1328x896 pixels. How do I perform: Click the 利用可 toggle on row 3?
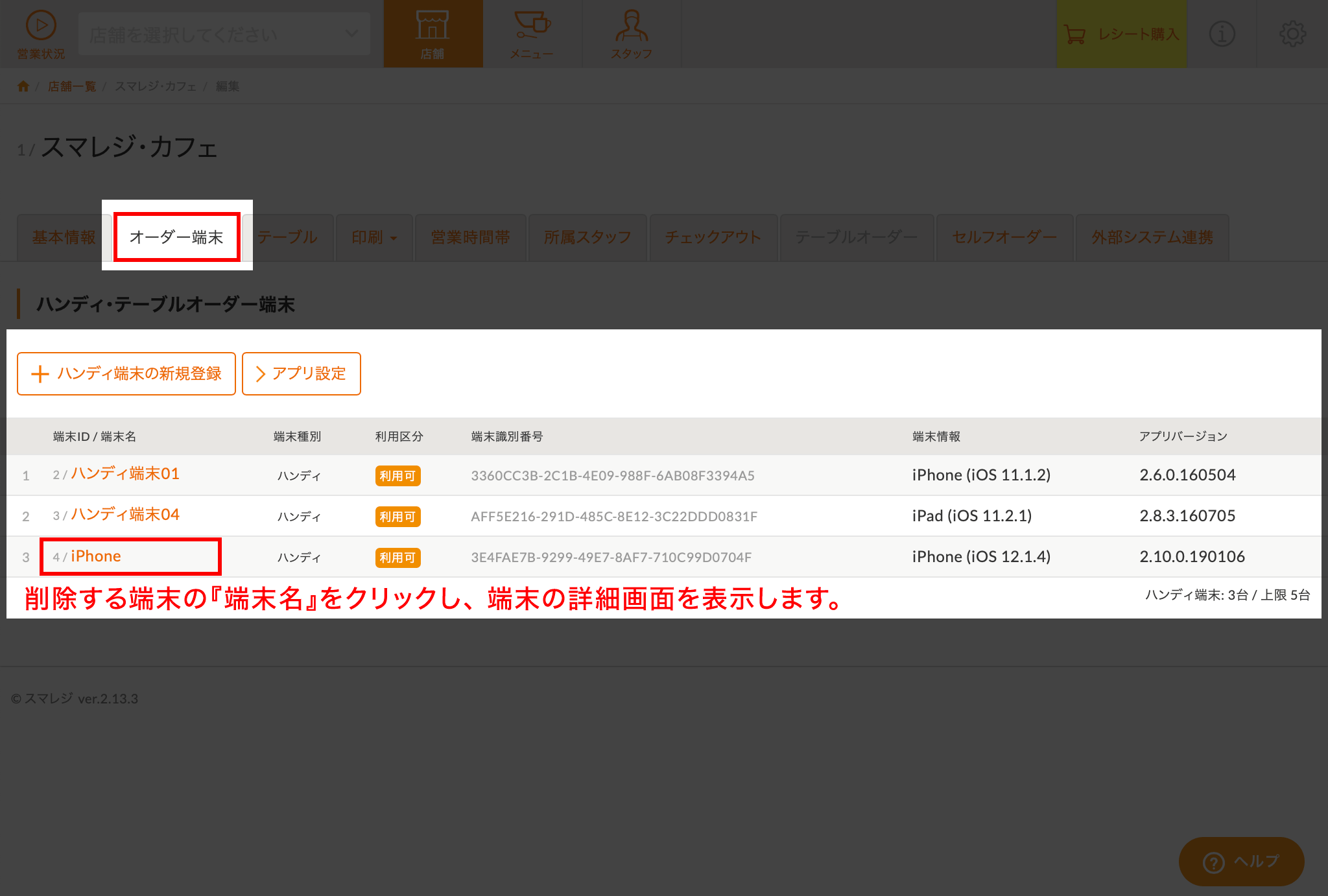[398, 556]
